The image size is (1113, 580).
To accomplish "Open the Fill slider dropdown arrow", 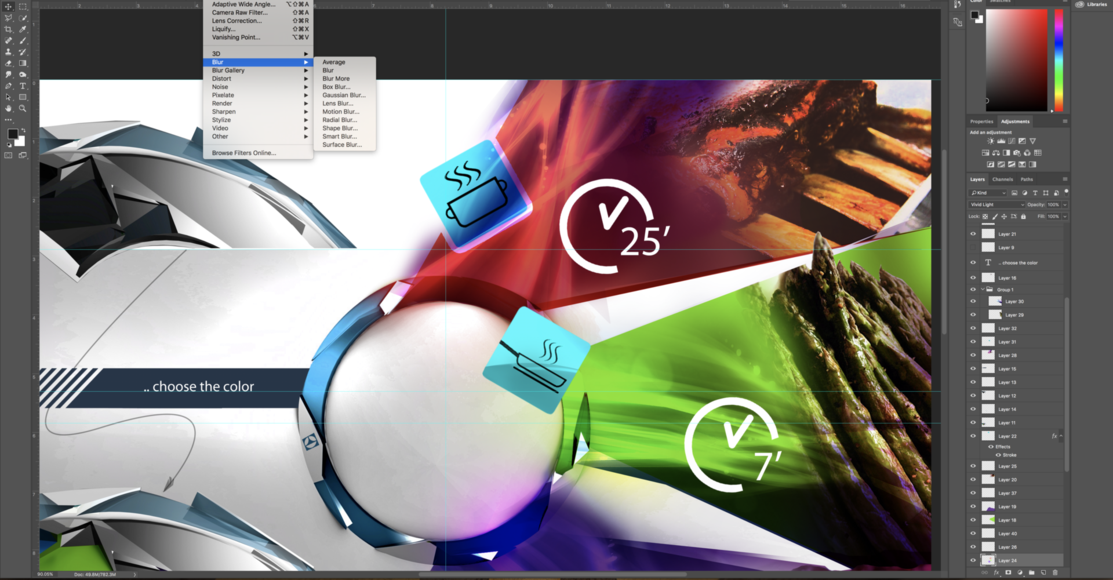I will (1065, 217).
